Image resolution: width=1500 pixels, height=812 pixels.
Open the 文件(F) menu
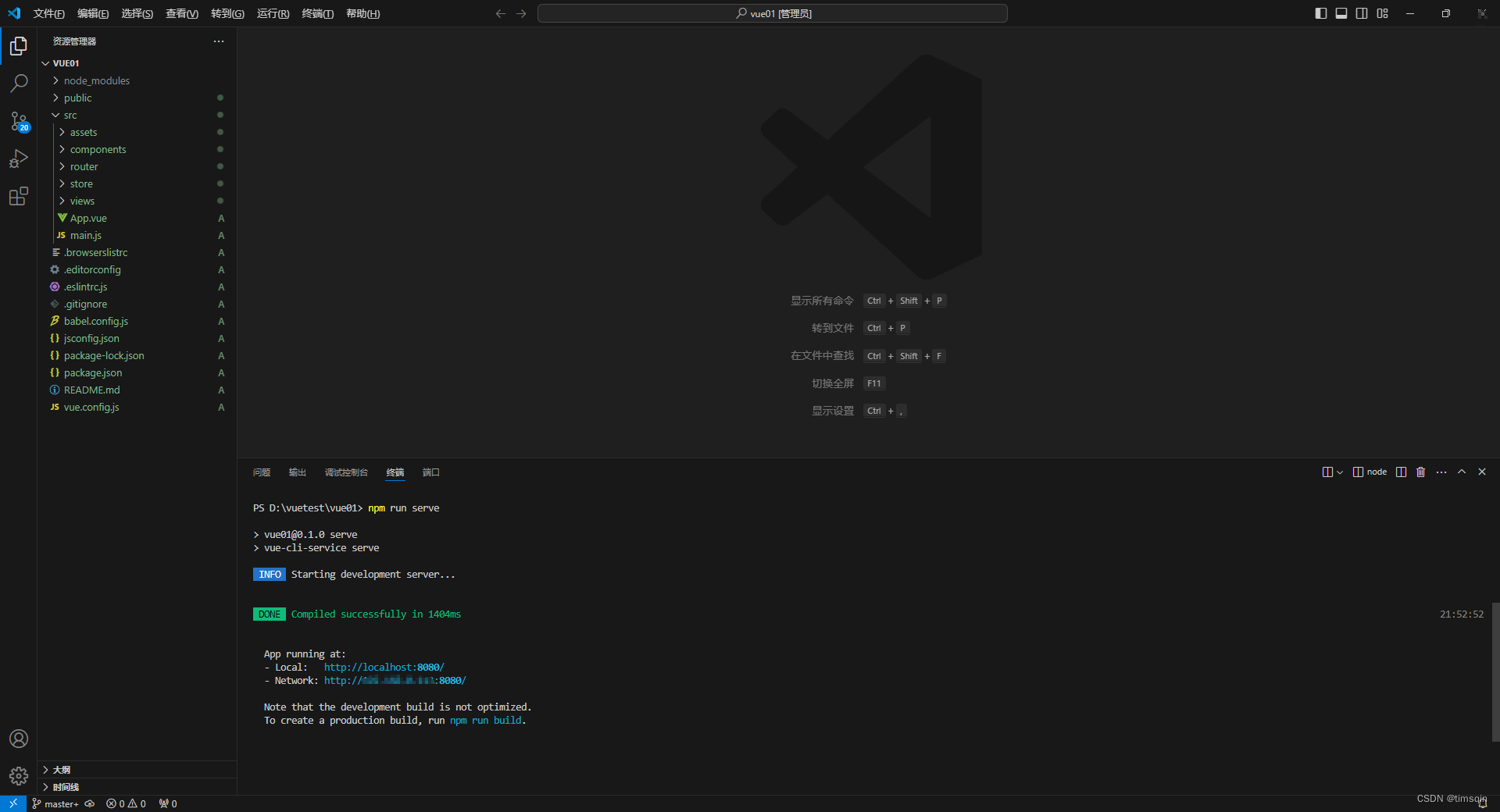pos(48,13)
